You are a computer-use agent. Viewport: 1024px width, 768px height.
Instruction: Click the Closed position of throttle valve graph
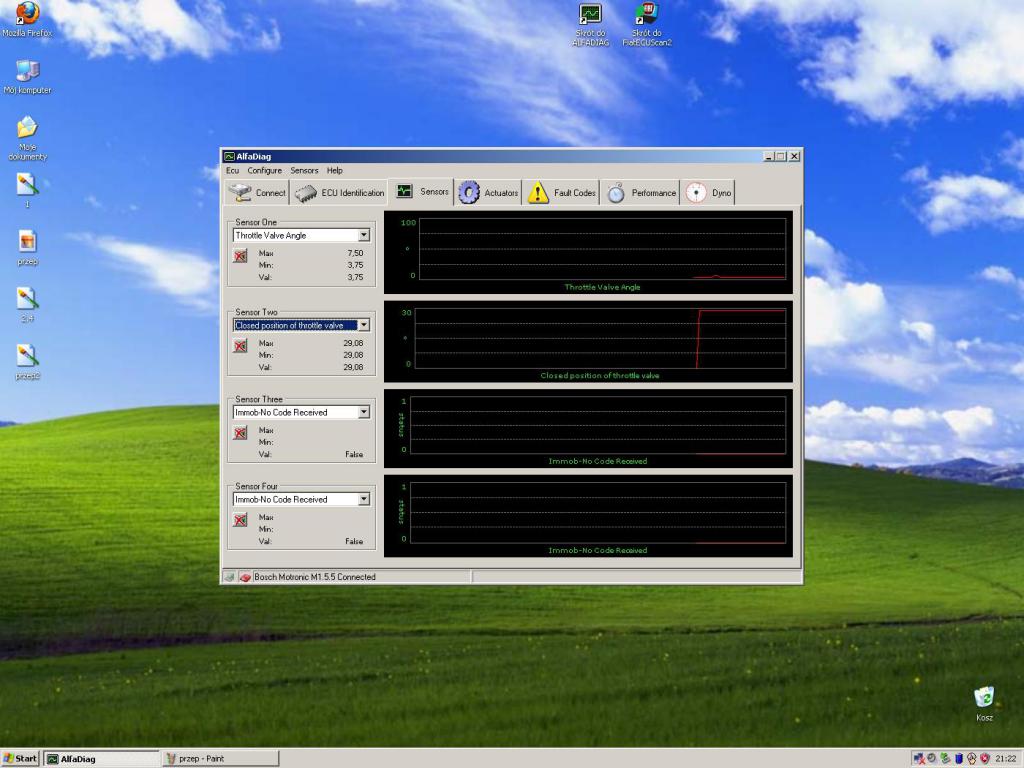tap(588, 342)
